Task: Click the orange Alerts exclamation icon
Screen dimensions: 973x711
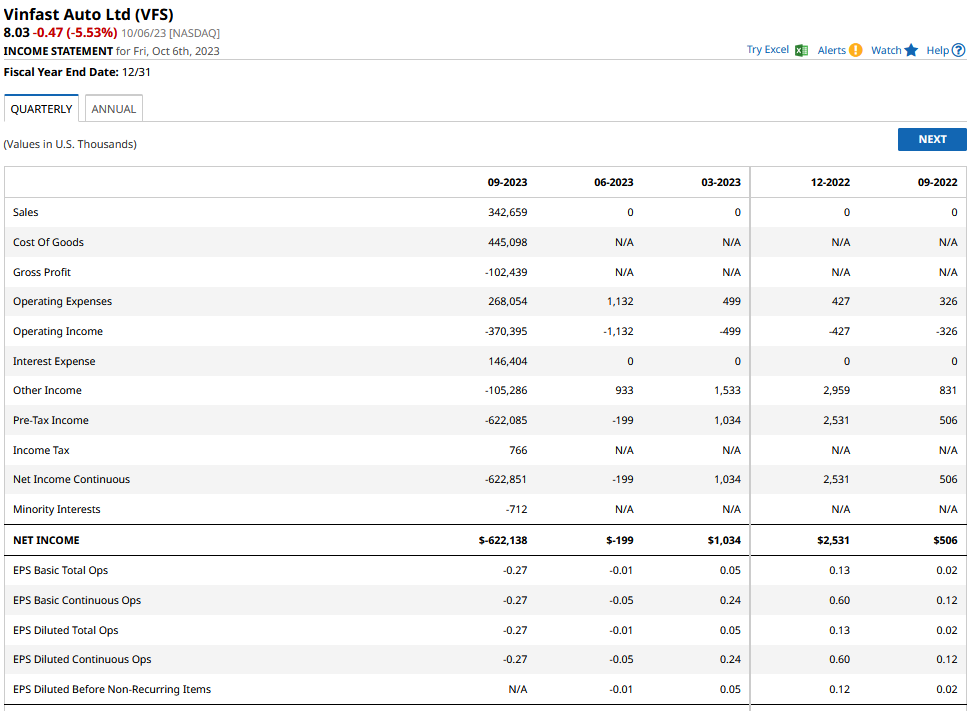Action: click(855, 50)
